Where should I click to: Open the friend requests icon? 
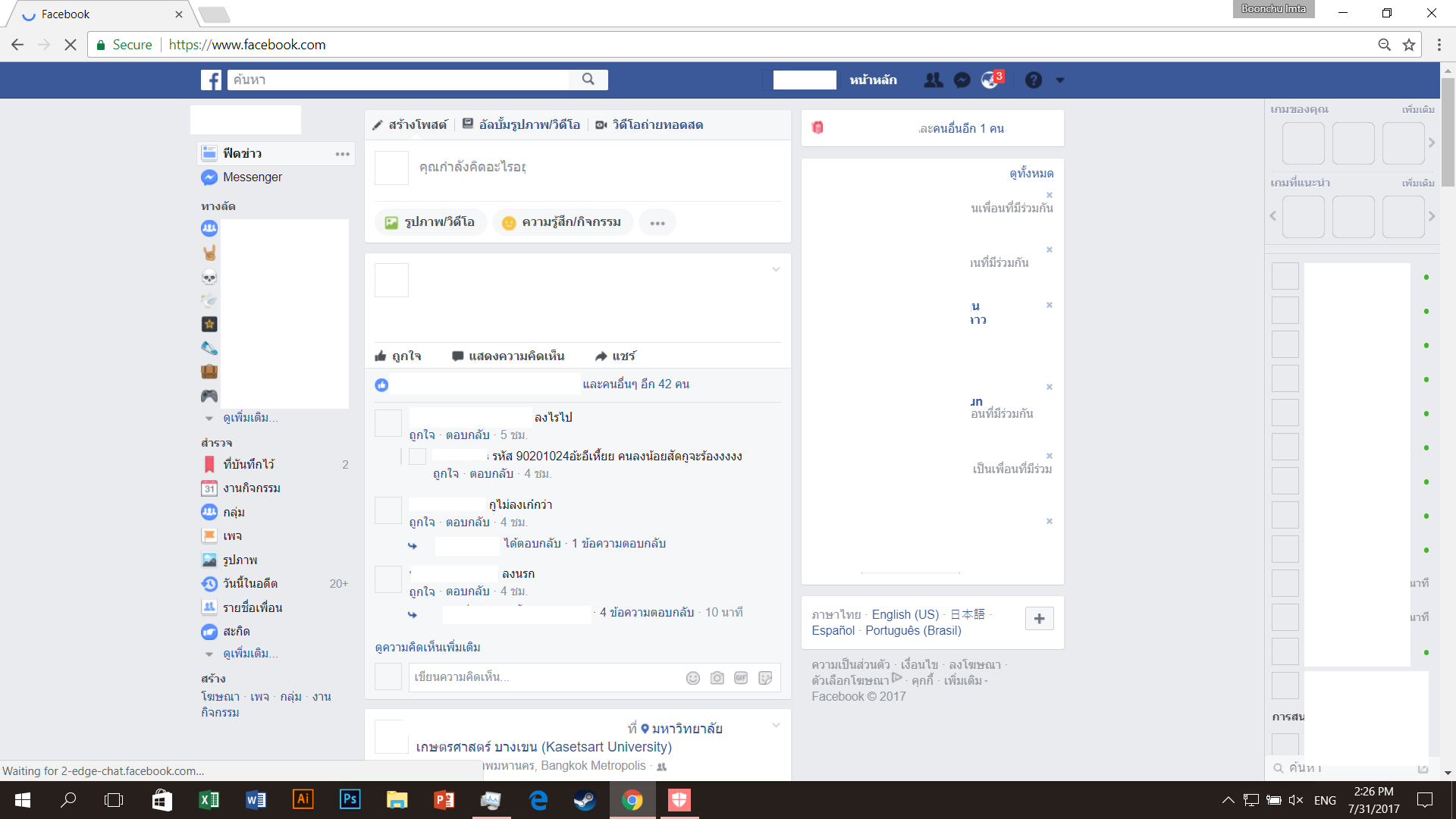click(x=933, y=80)
